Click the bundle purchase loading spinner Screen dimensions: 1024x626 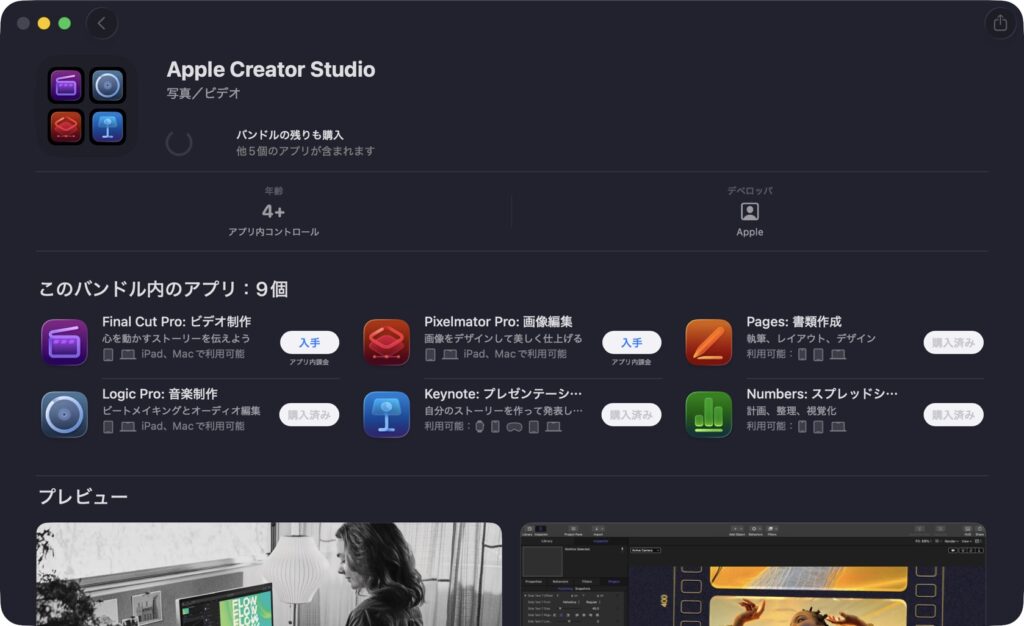point(179,143)
